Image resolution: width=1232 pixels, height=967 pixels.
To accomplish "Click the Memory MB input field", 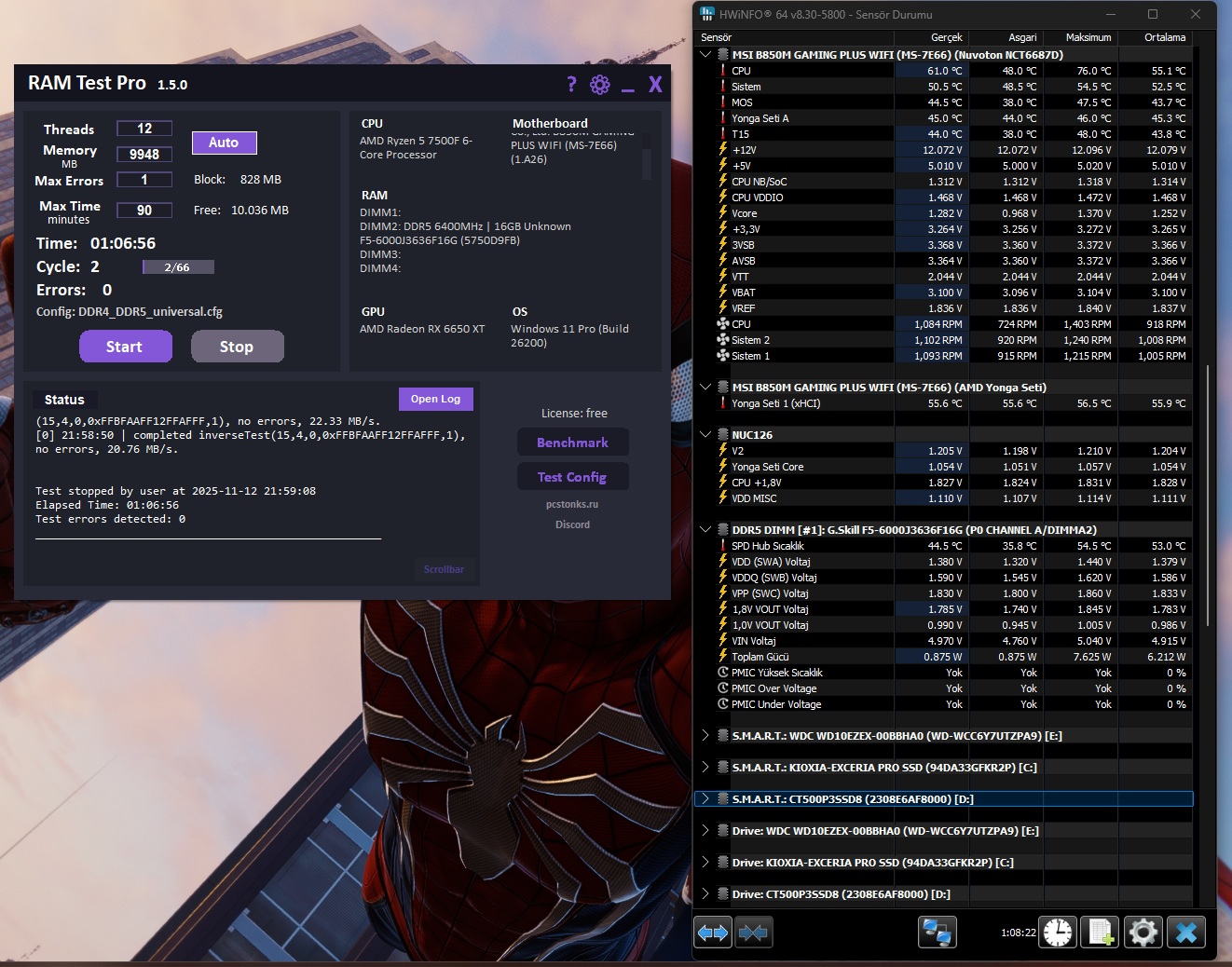I will point(144,155).
